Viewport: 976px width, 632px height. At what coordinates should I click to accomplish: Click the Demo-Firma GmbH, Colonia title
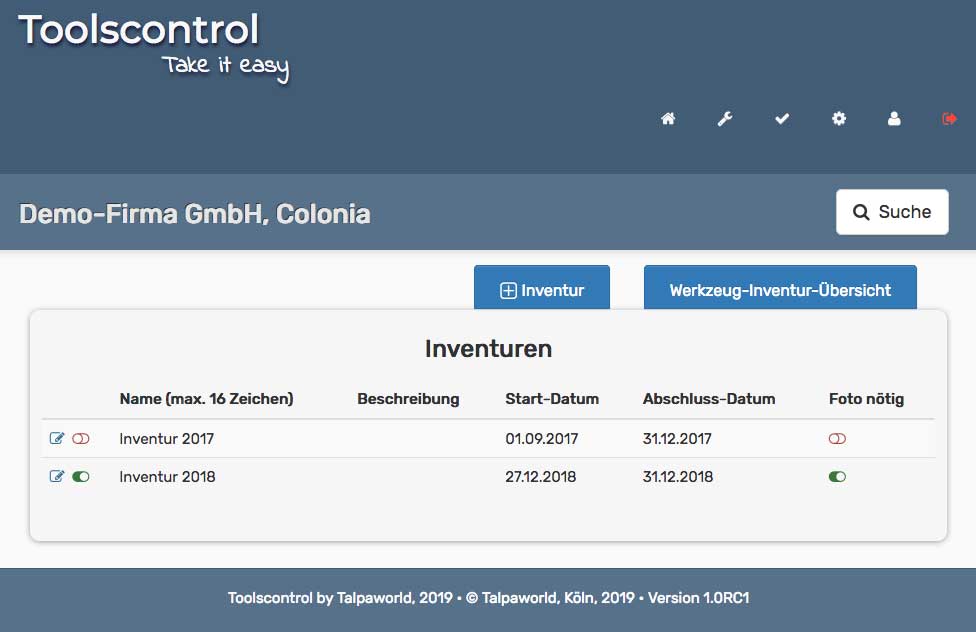(195, 214)
